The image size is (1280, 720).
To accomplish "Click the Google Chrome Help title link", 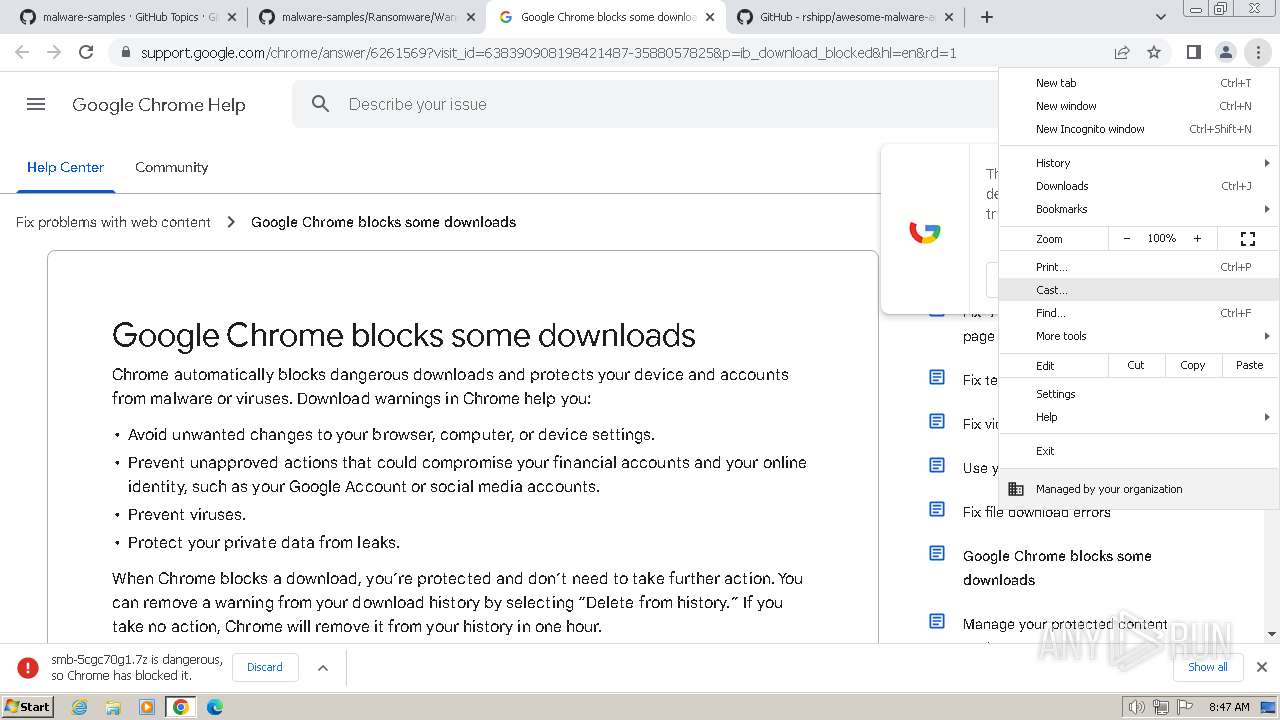I will click(x=158, y=105).
